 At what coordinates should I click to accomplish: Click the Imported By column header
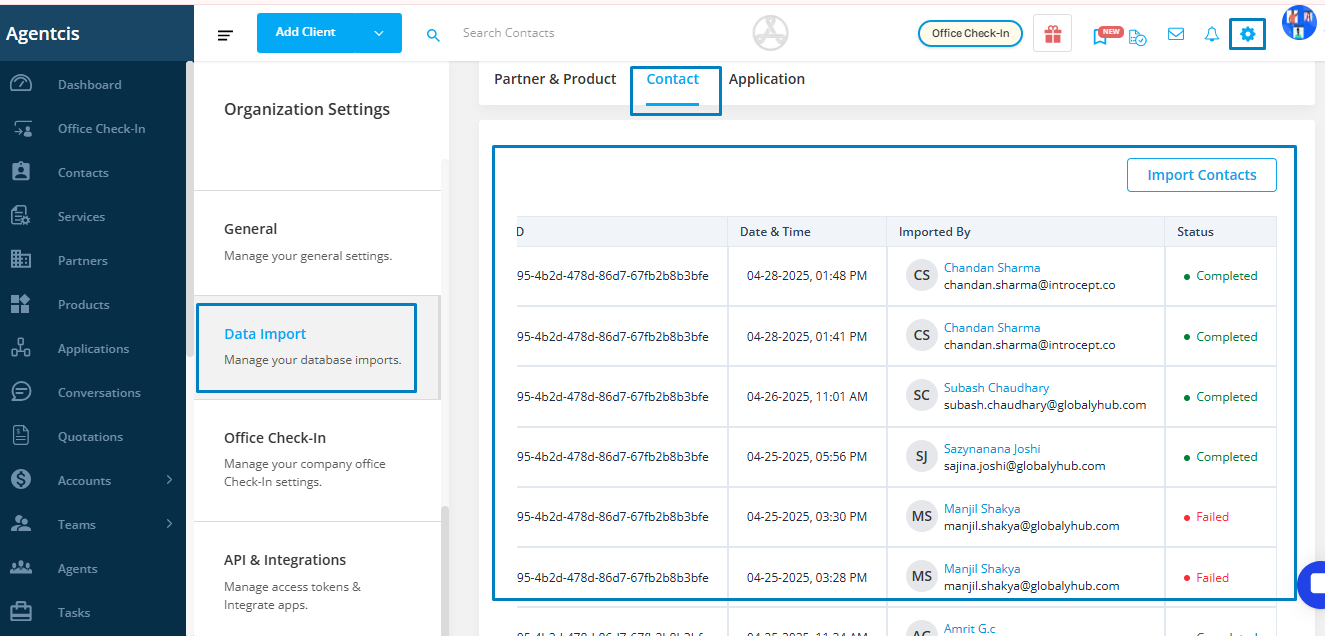[x=935, y=232]
